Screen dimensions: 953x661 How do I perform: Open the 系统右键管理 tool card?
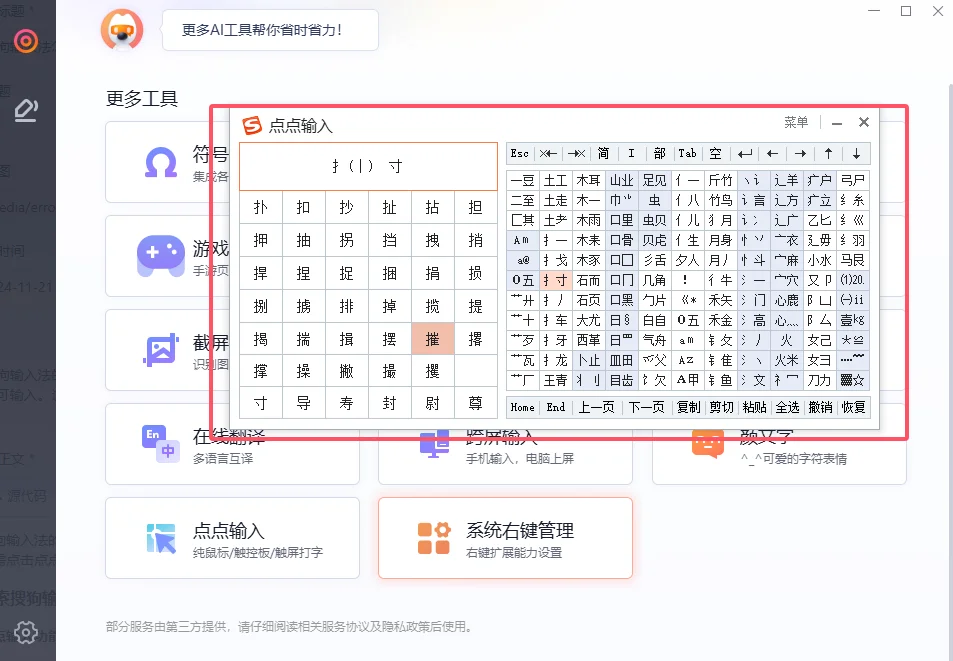(505, 538)
